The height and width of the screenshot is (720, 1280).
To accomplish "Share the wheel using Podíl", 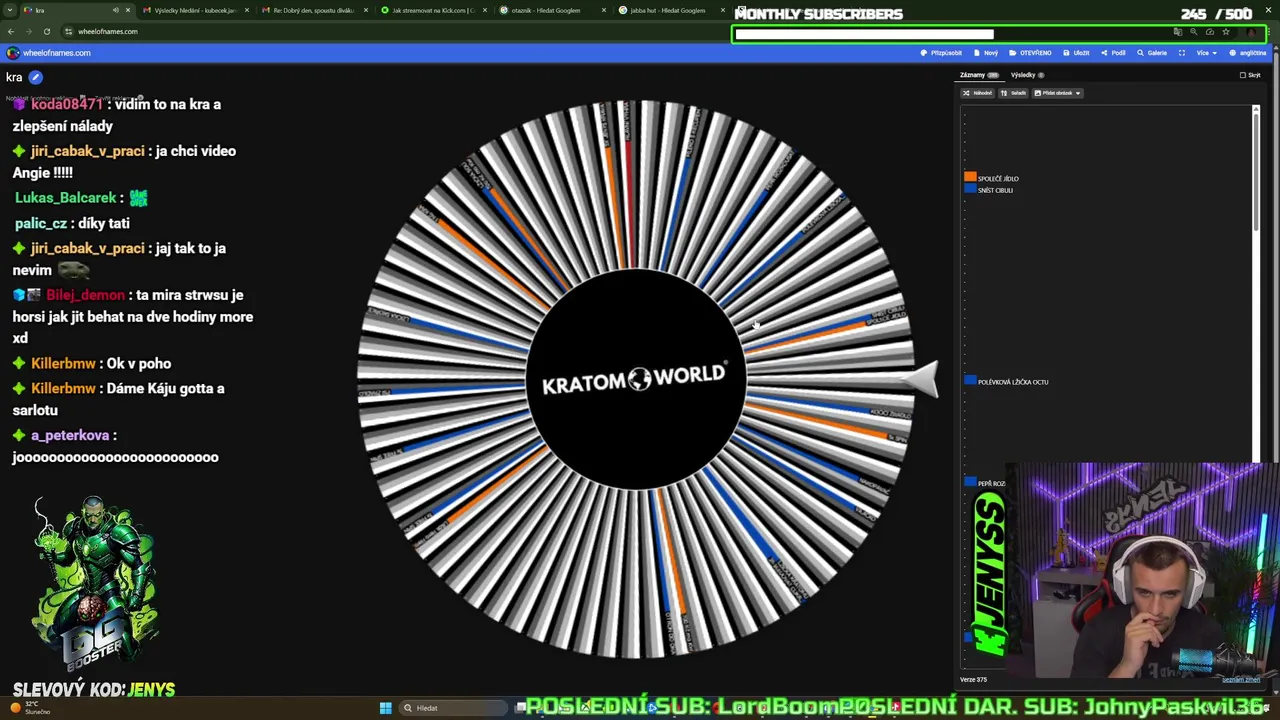I will [x=1113, y=53].
